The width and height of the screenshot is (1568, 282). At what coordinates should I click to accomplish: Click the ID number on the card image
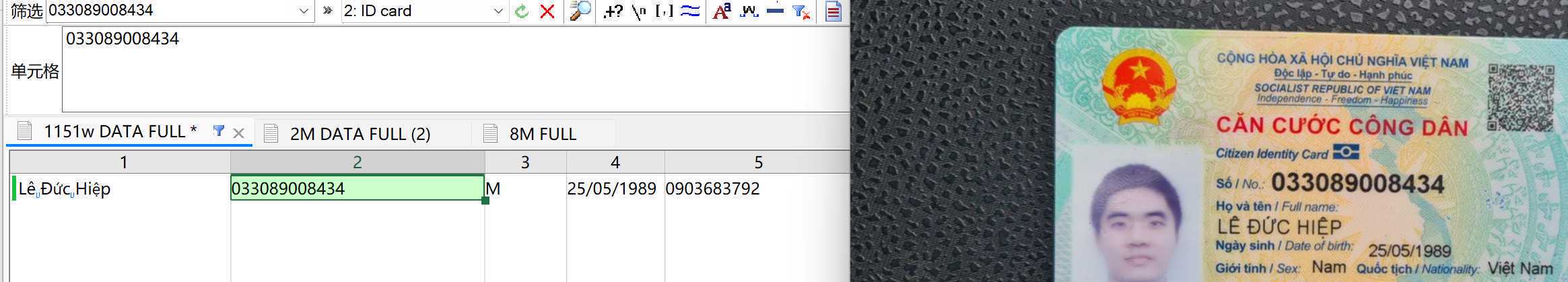tap(1357, 183)
